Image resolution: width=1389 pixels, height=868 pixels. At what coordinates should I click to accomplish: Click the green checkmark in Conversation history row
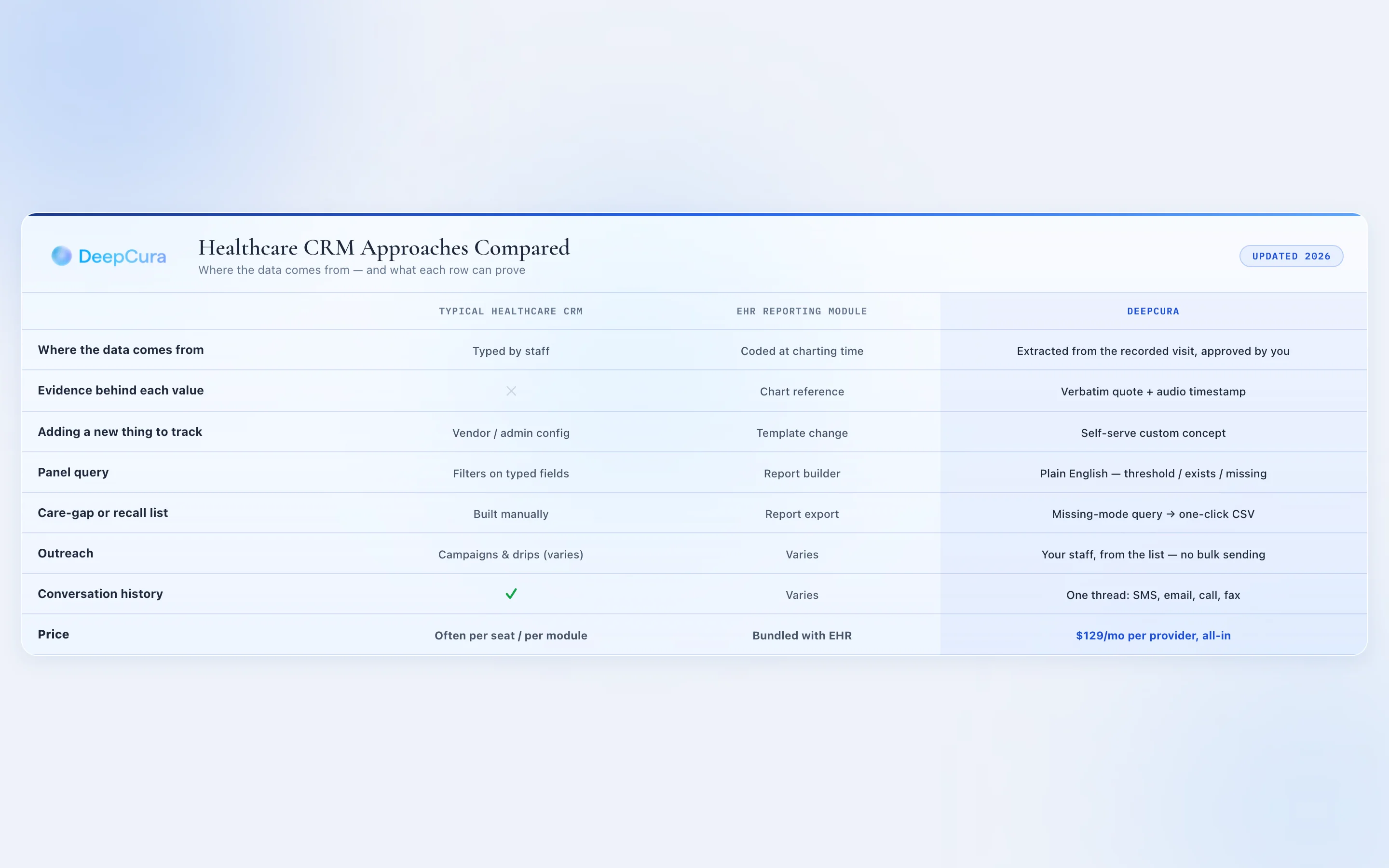click(511, 594)
